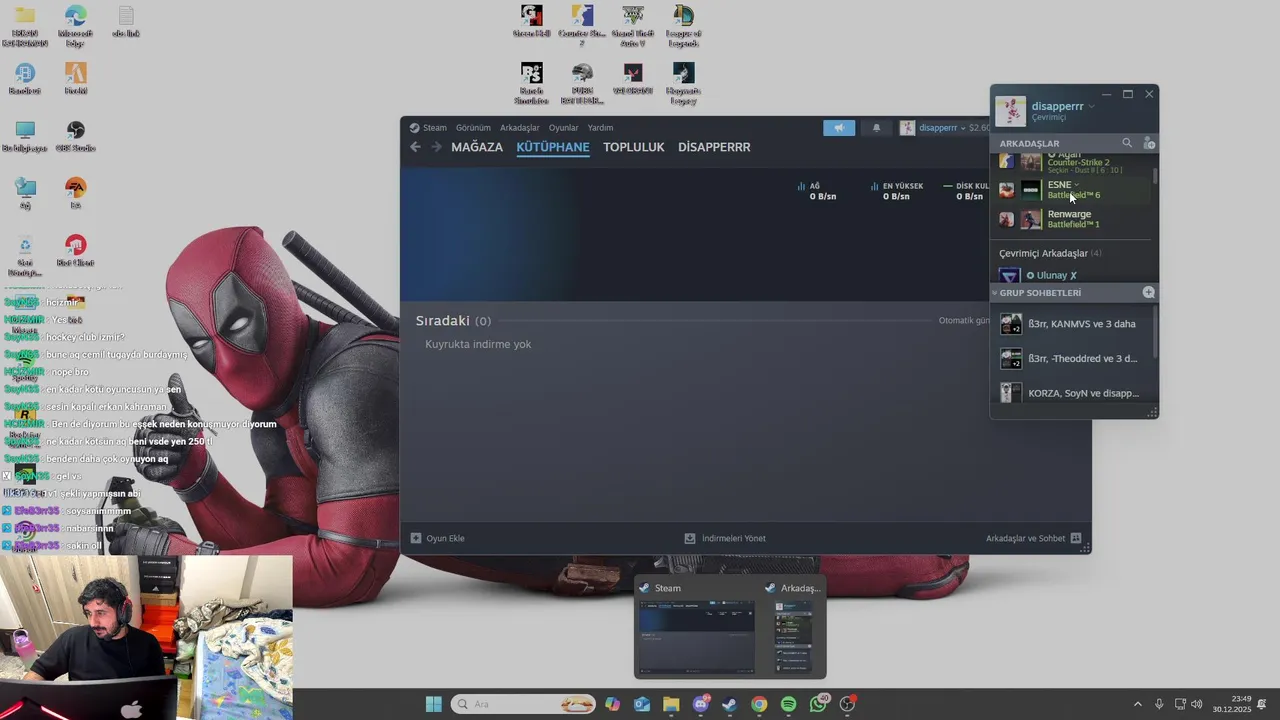Image resolution: width=1280 pixels, height=720 pixels.
Task: Select the EA desktop shortcut
Action: coord(75,193)
